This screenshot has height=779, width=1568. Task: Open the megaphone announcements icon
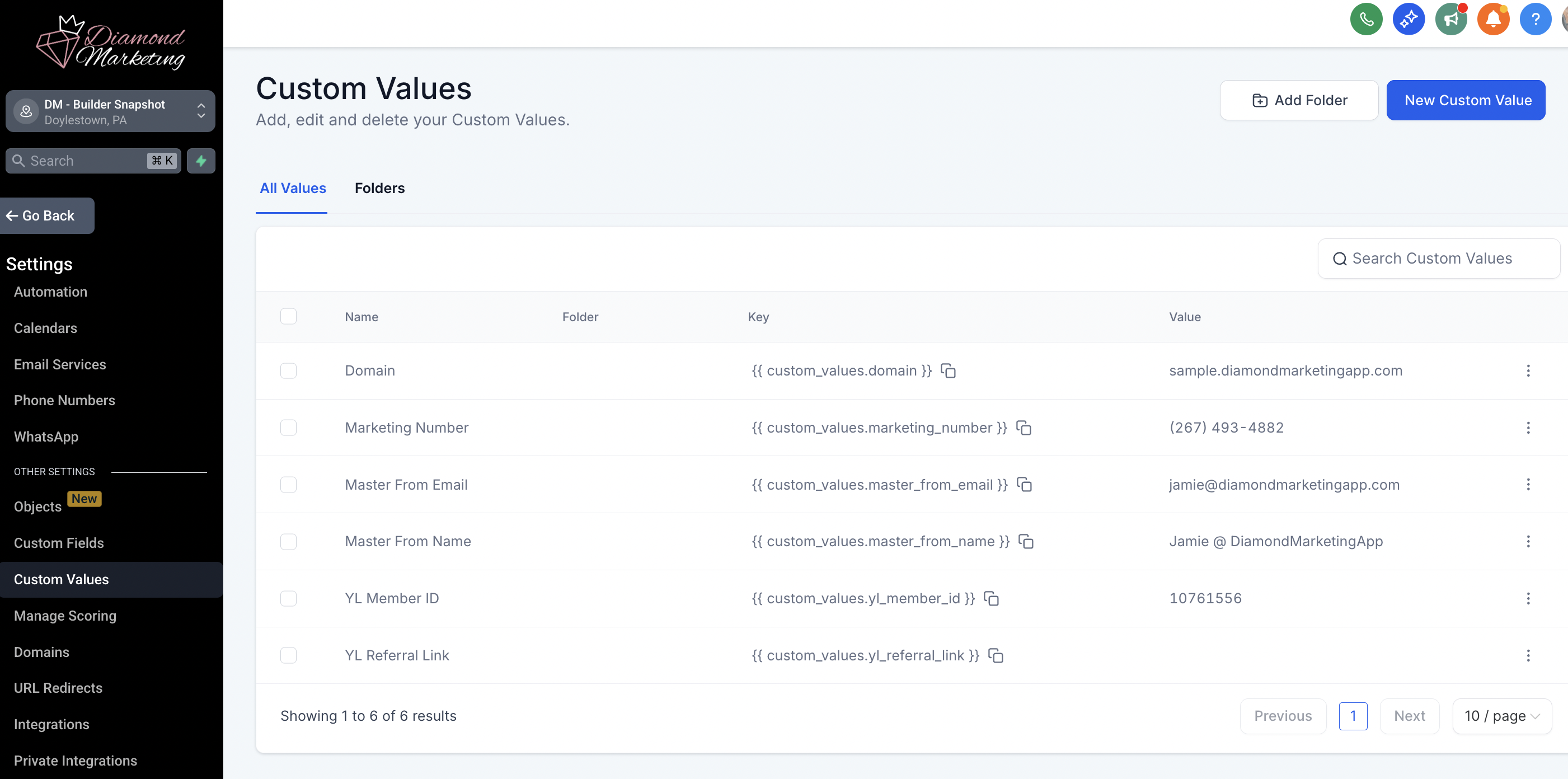coord(1451,20)
